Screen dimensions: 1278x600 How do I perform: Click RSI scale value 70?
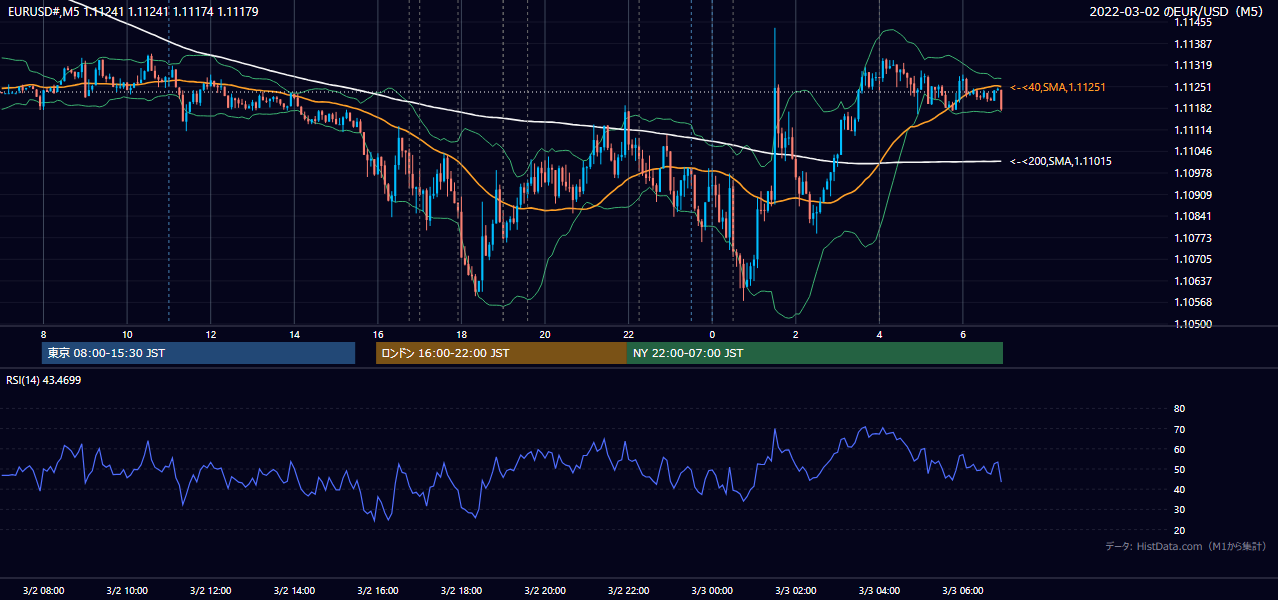coord(1179,429)
